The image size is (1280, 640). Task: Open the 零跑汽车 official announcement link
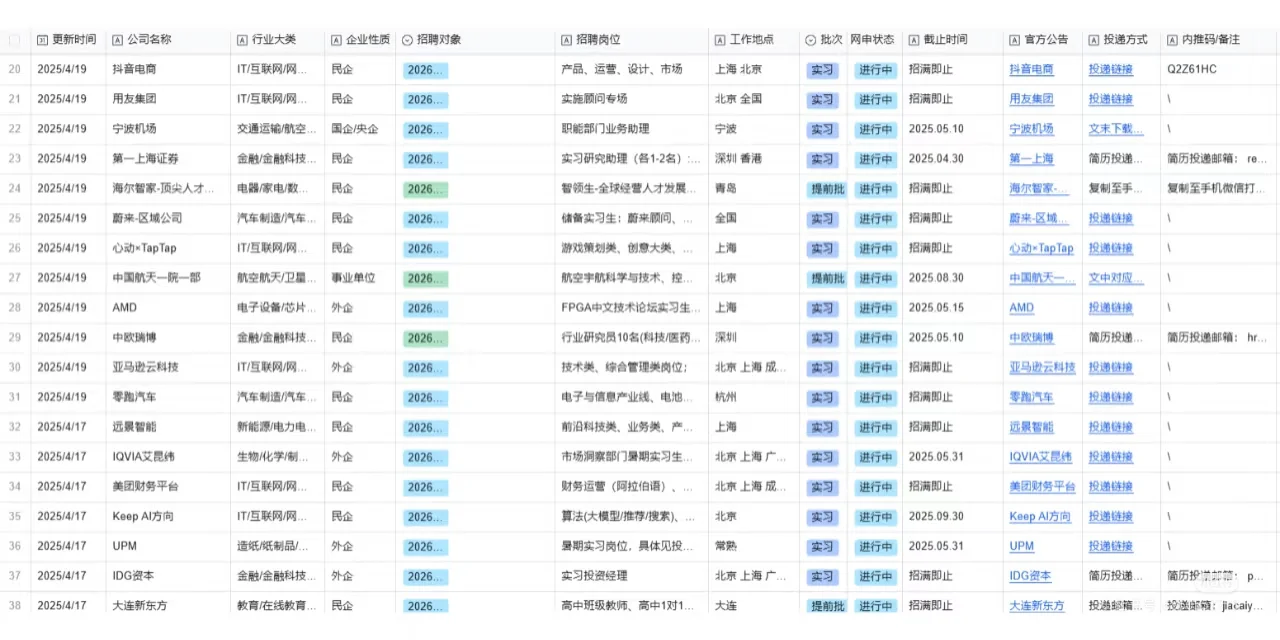[1031, 398]
